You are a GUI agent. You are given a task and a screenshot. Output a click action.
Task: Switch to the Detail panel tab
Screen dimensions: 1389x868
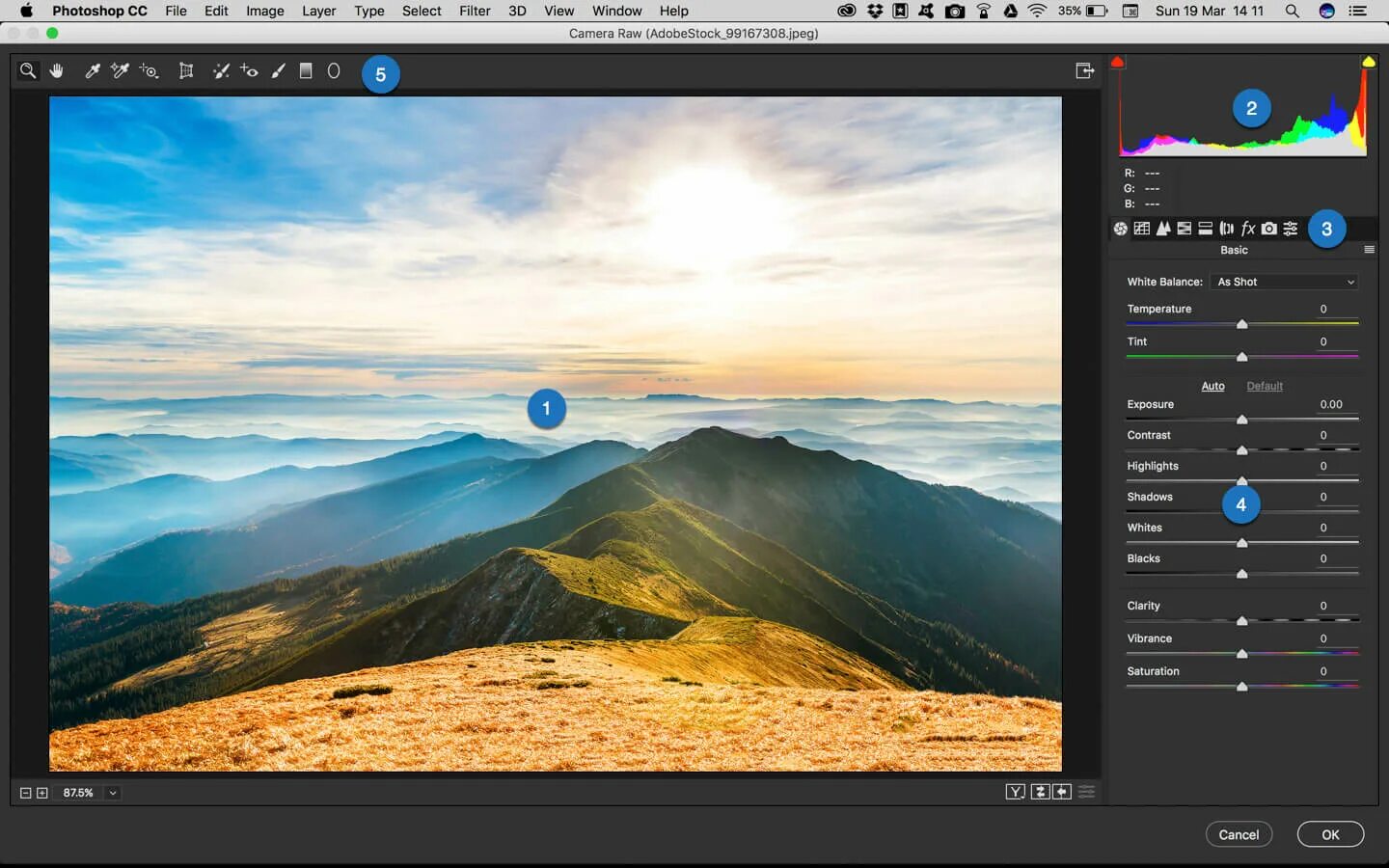pos(1163,229)
